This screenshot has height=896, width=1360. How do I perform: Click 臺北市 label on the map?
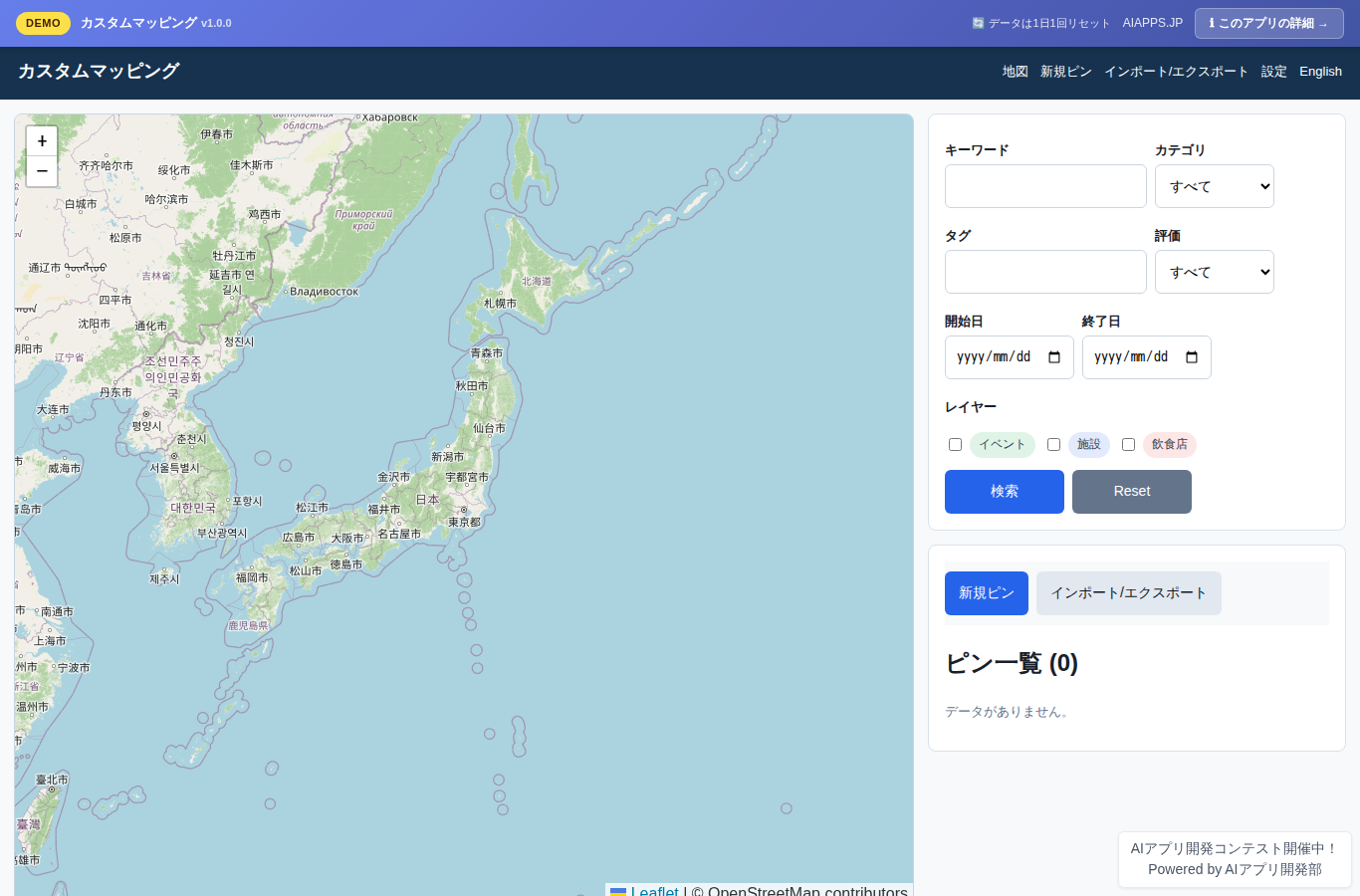[52, 781]
